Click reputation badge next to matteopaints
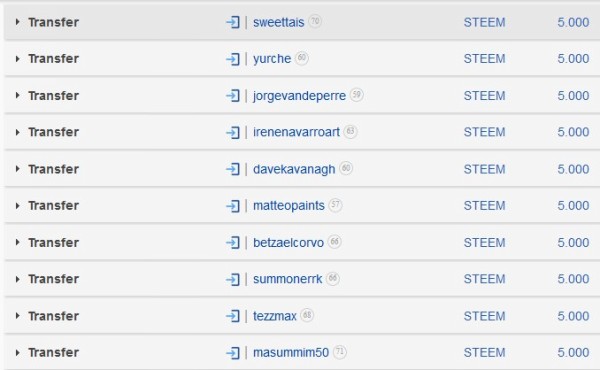 coord(335,205)
